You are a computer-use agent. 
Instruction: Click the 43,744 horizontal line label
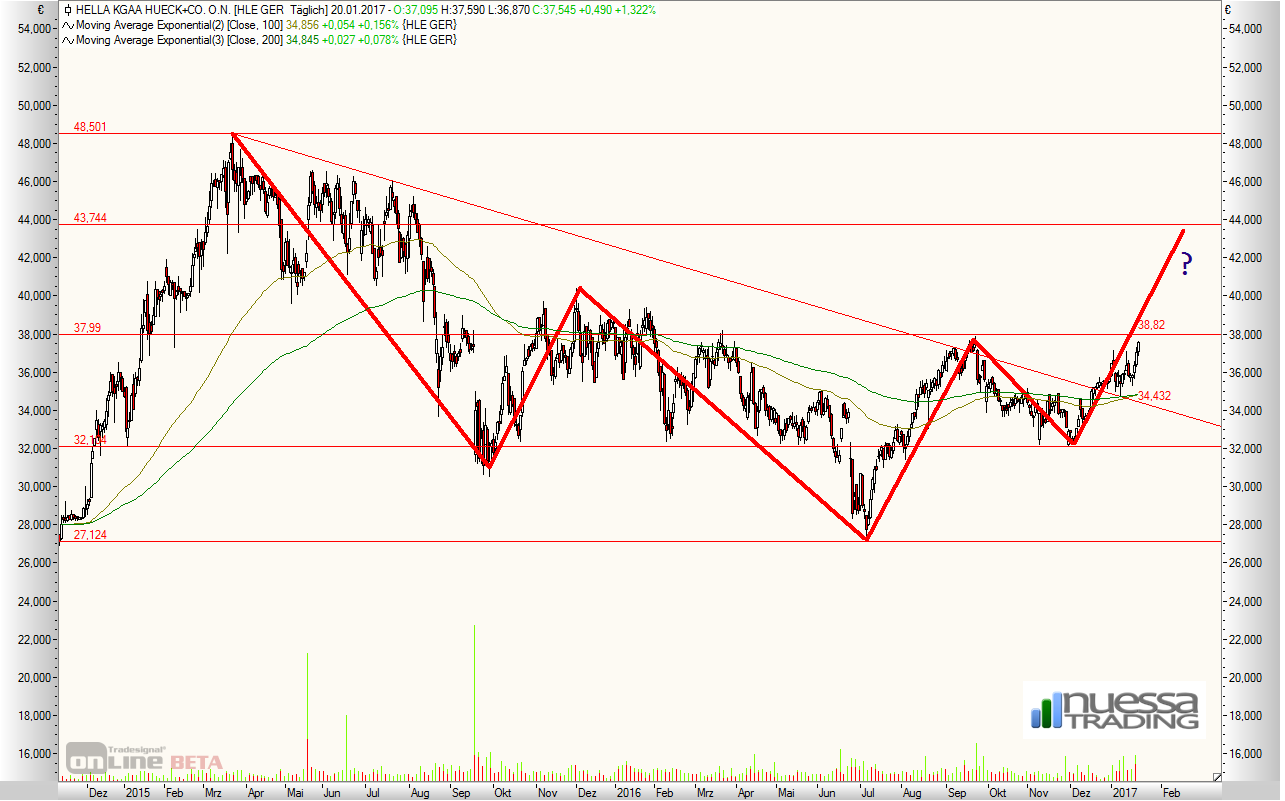click(90, 218)
